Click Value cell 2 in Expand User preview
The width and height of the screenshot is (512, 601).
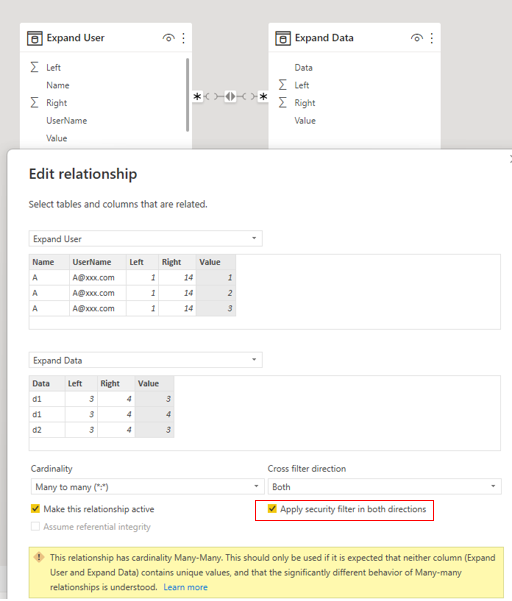coord(216,293)
